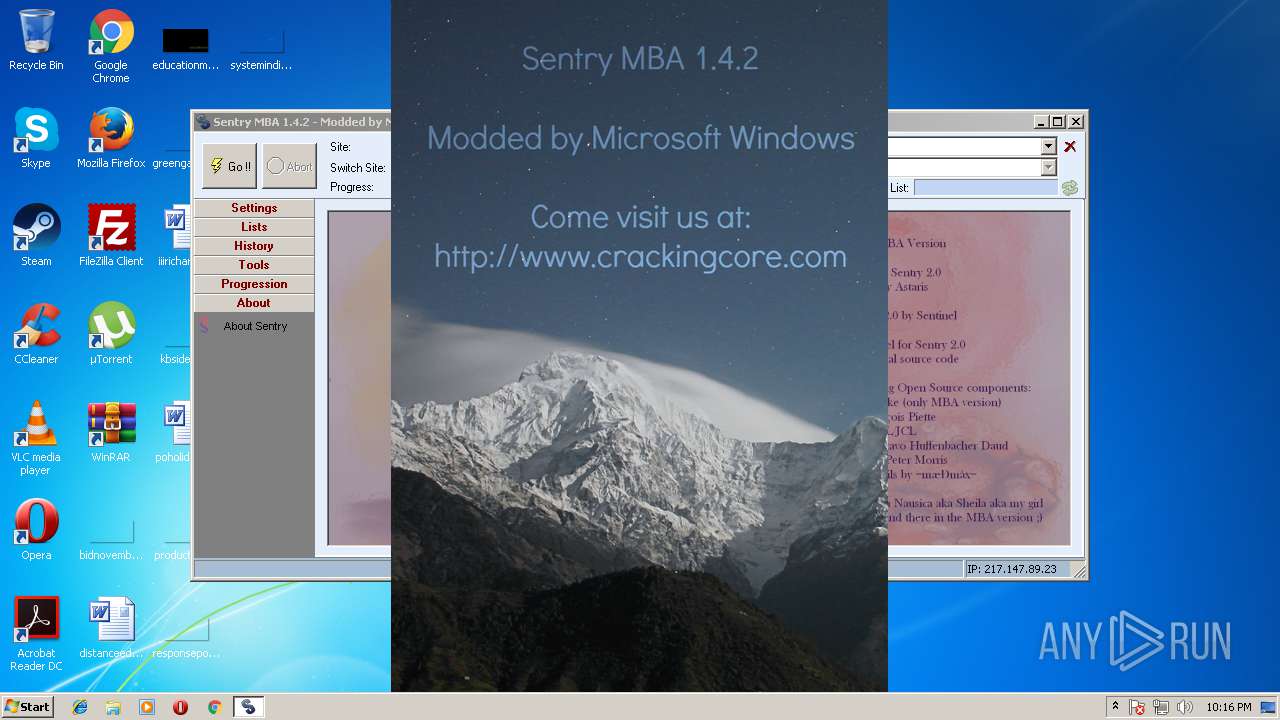Open µTorrent desktop shortcut
Viewport: 1280px width, 720px height.
coord(111,334)
